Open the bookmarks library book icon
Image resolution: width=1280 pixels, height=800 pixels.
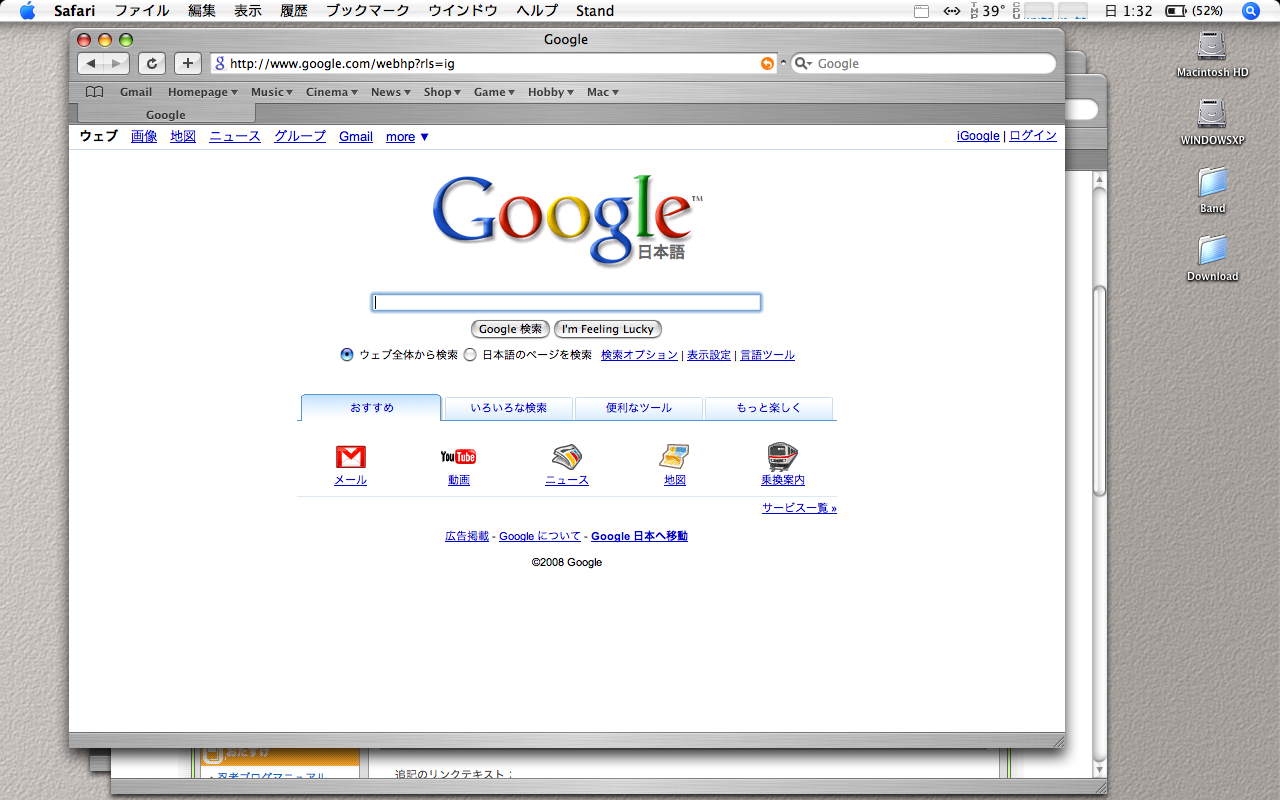coord(95,92)
